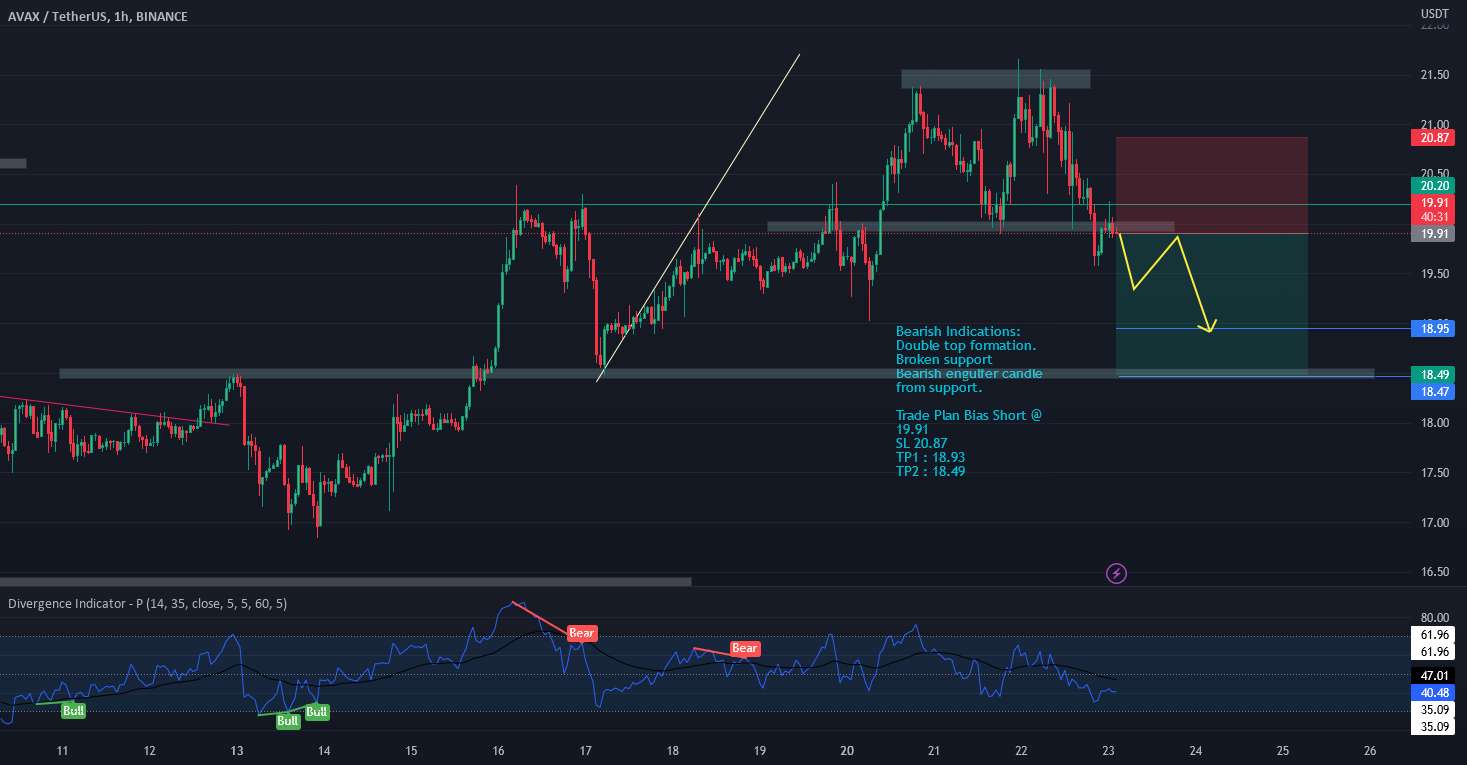Image resolution: width=1467 pixels, height=765 pixels.
Task: Click the 80.00 indicator axis tick
Action: 1434,617
